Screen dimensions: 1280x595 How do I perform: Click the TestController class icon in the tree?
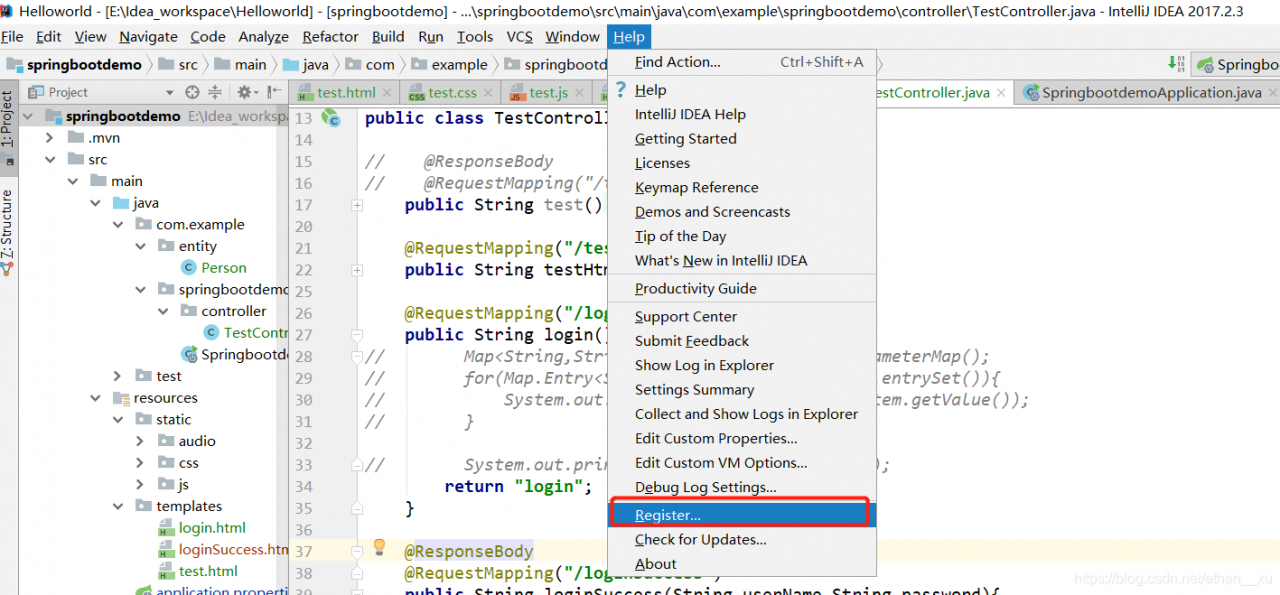(x=211, y=332)
